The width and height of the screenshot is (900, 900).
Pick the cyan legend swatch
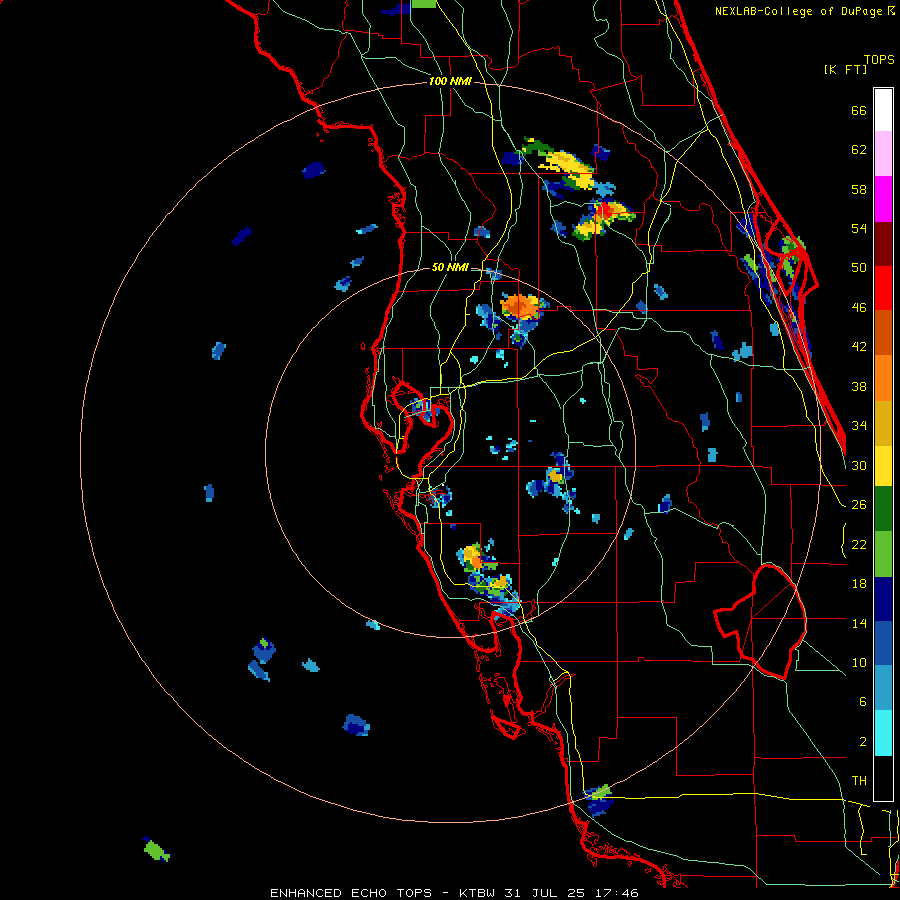coord(883,734)
